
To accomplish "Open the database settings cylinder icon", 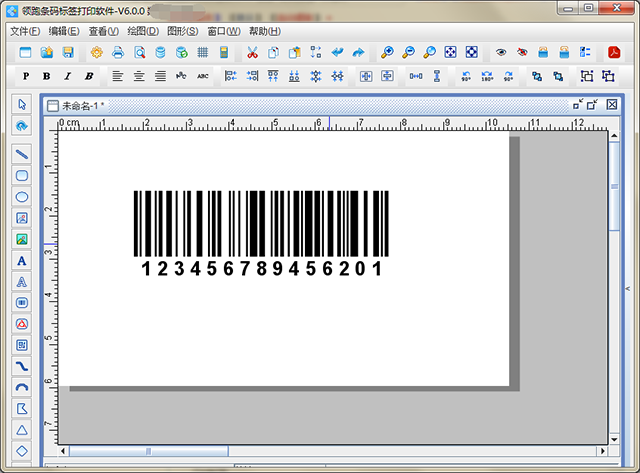I will (160, 52).
